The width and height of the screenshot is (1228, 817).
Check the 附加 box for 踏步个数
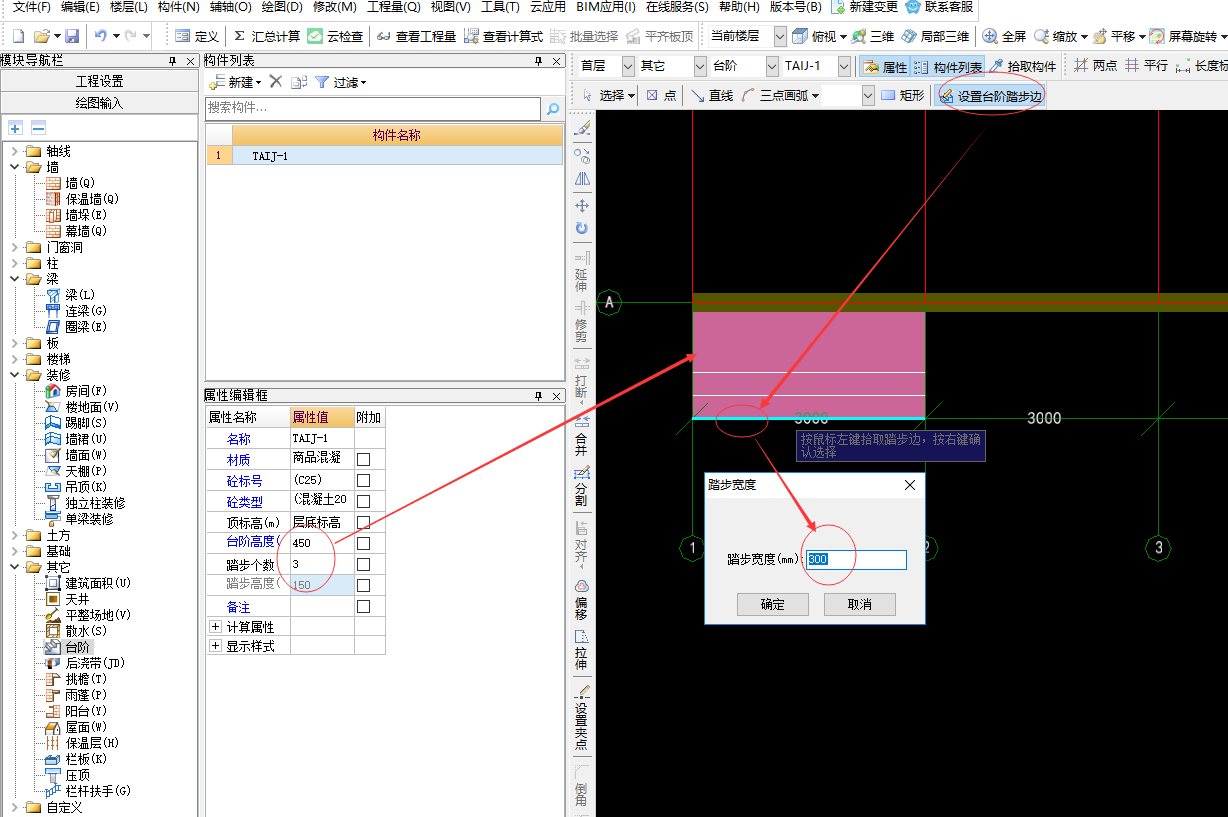[364, 564]
